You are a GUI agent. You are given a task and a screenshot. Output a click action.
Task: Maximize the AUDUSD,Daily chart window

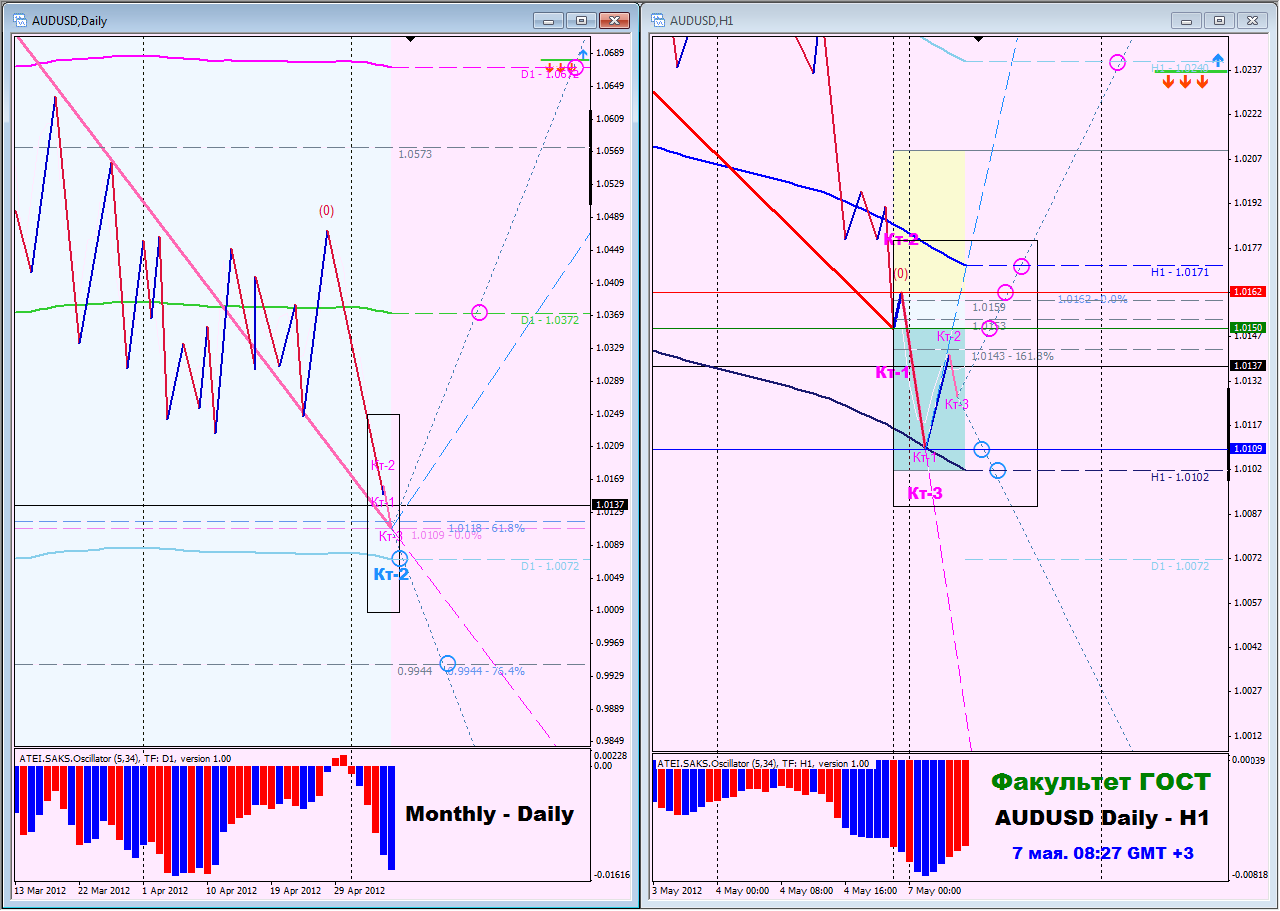(580, 20)
